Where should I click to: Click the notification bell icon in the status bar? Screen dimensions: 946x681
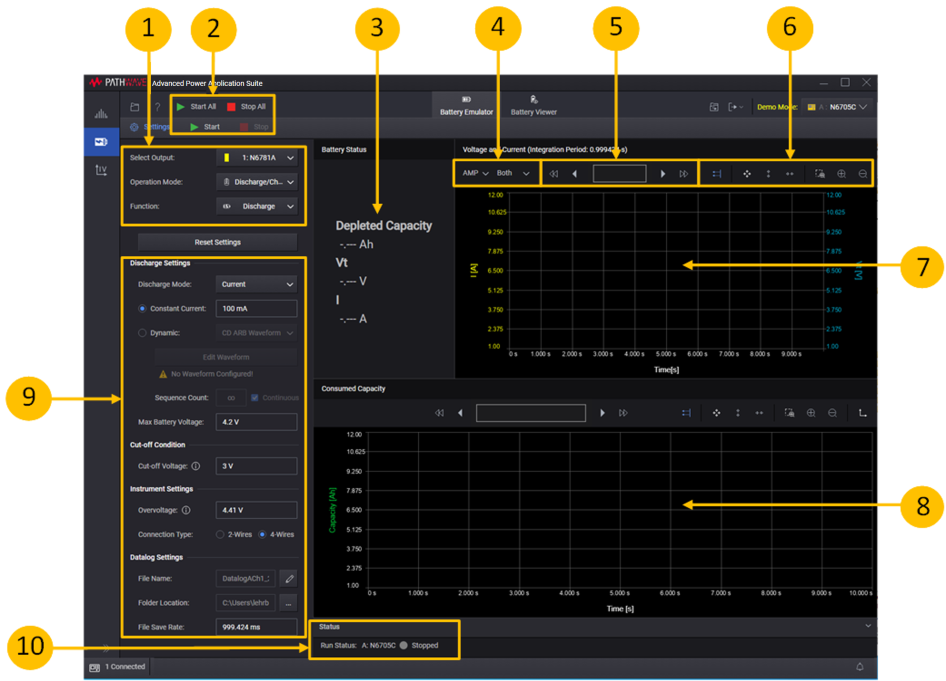860,667
